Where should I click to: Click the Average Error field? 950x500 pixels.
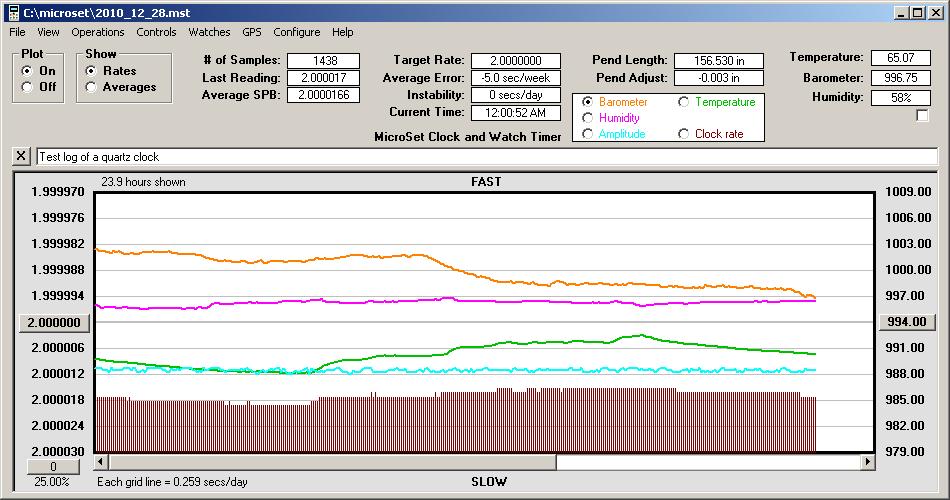516,78
